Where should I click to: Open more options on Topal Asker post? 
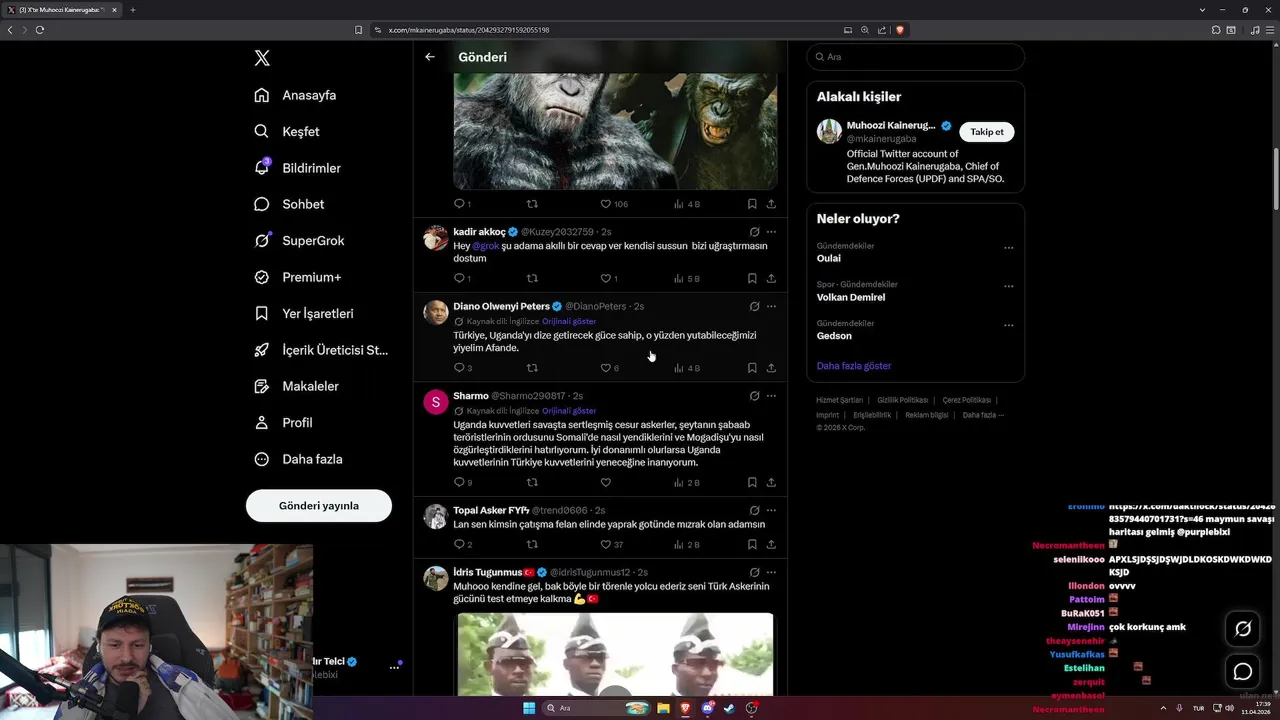(x=771, y=510)
